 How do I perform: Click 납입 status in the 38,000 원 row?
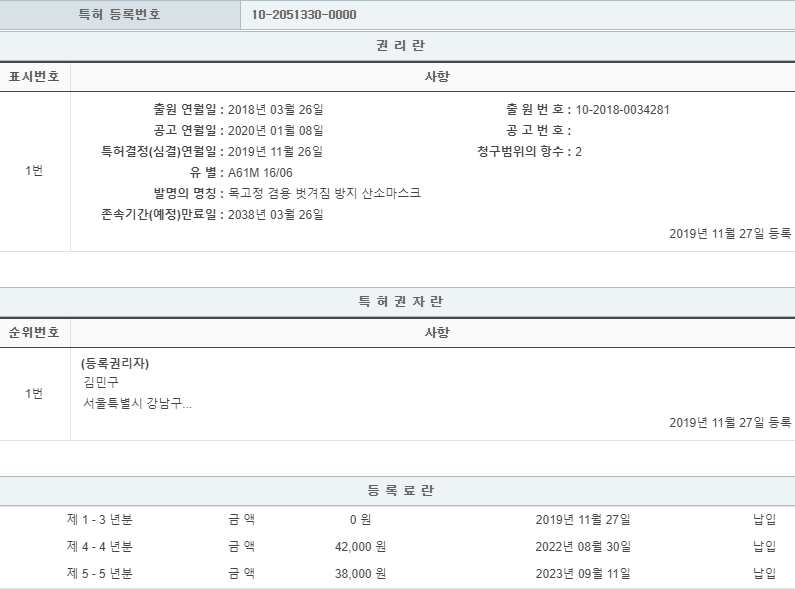point(765,573)
